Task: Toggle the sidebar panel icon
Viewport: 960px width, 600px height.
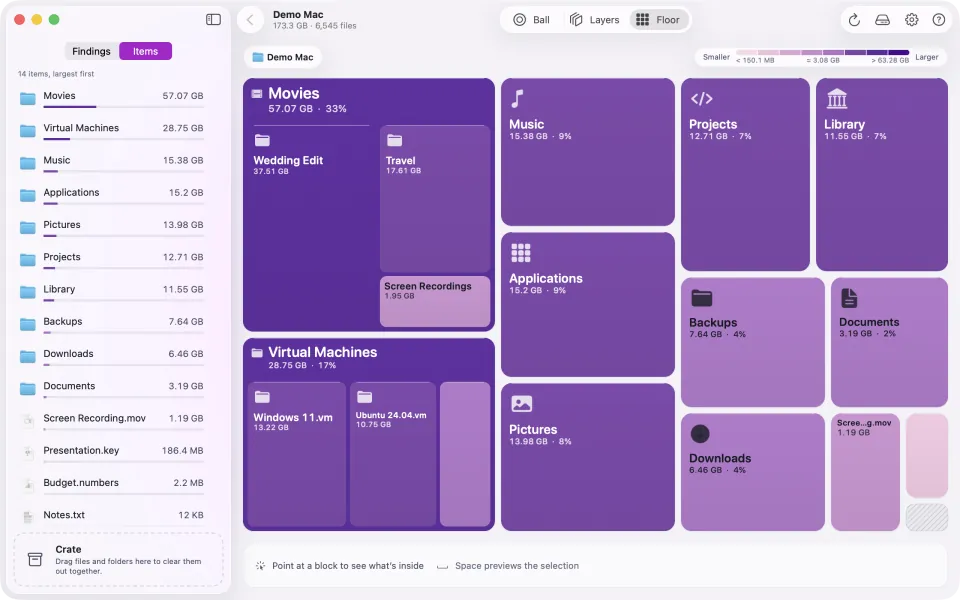Action: pos(213,20)
